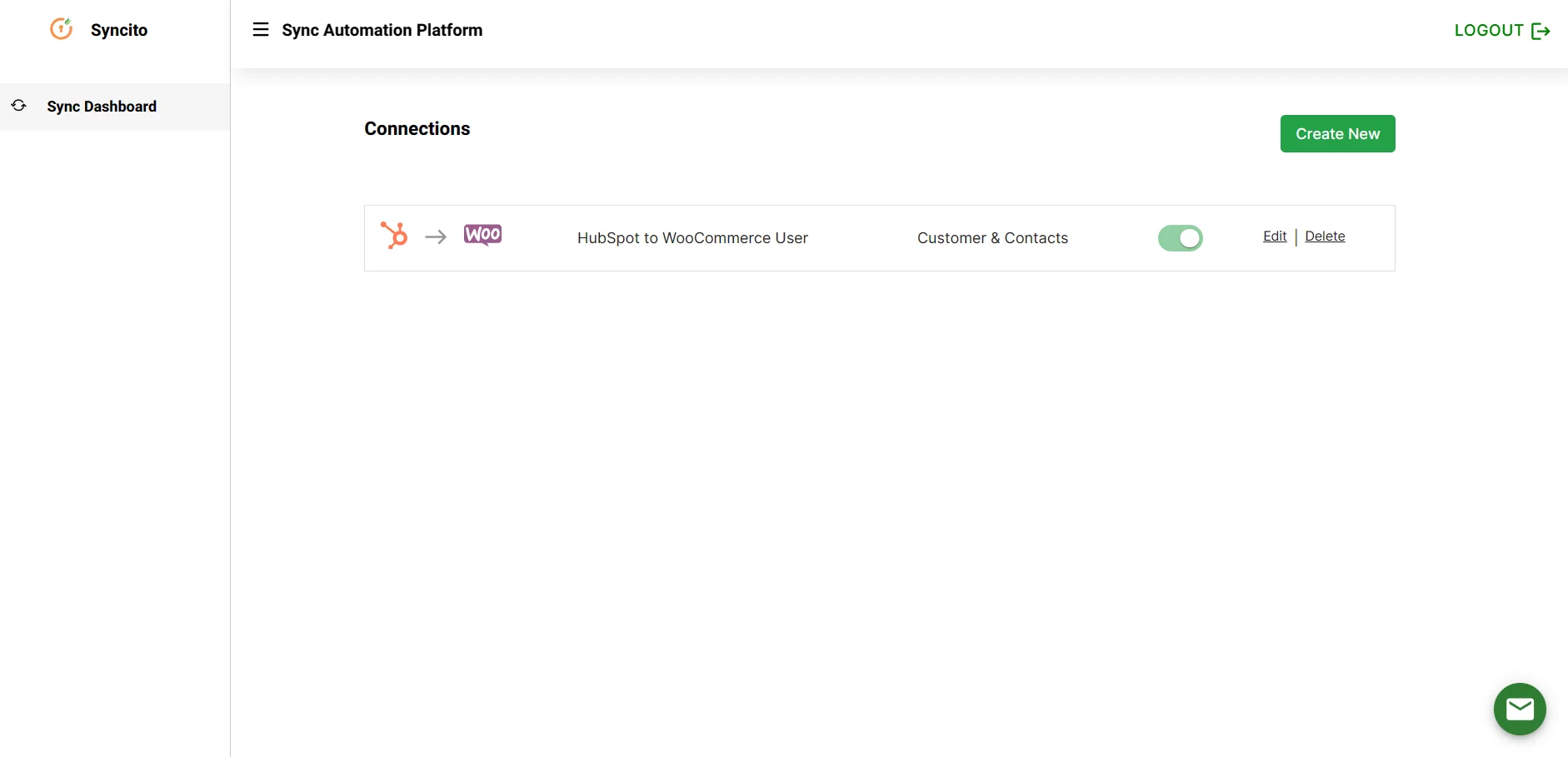Select Sync Dashboard in the sidebar

coord(102,106)
